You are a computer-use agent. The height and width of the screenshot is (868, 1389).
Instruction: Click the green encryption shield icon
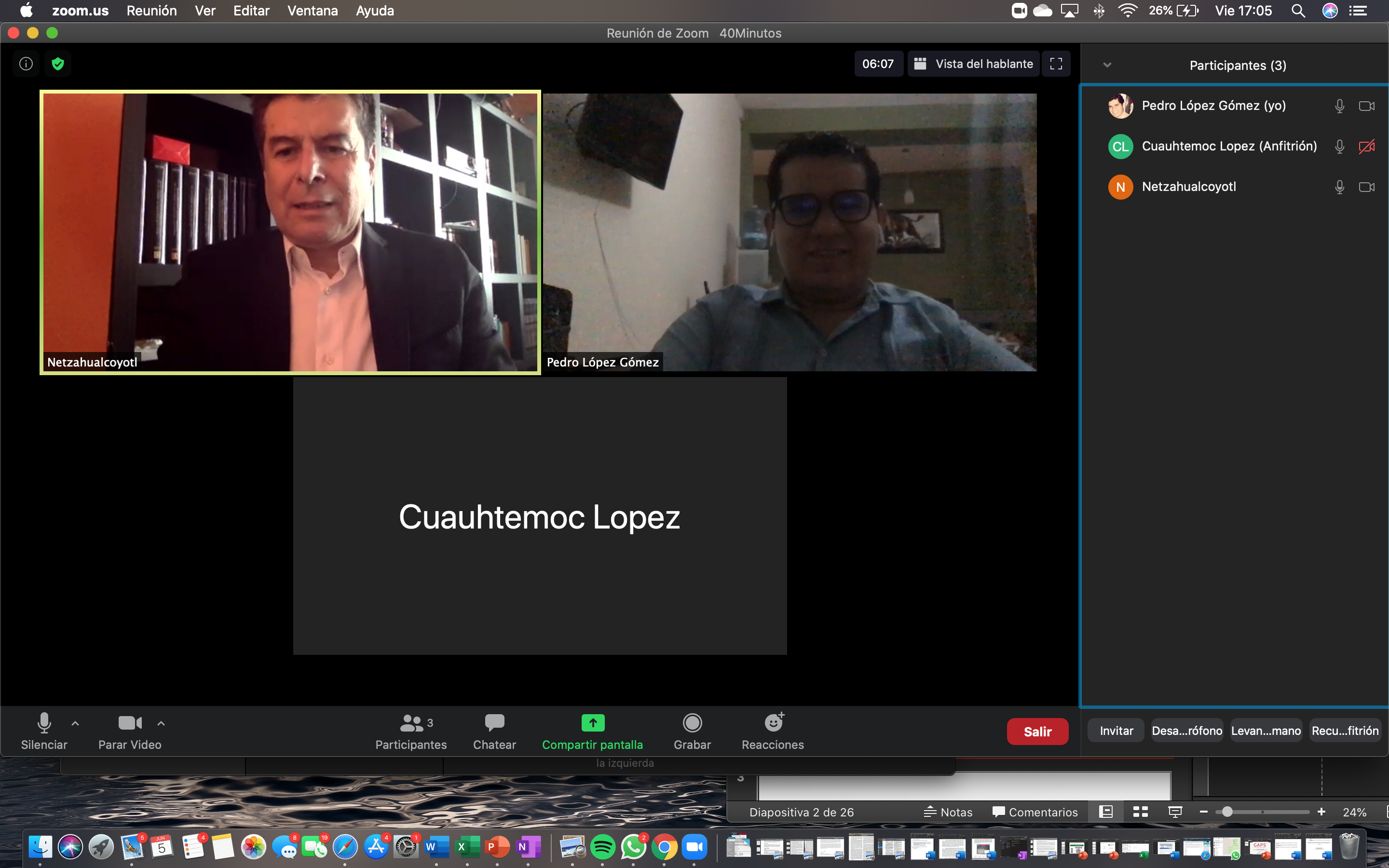tap(58, 64)
